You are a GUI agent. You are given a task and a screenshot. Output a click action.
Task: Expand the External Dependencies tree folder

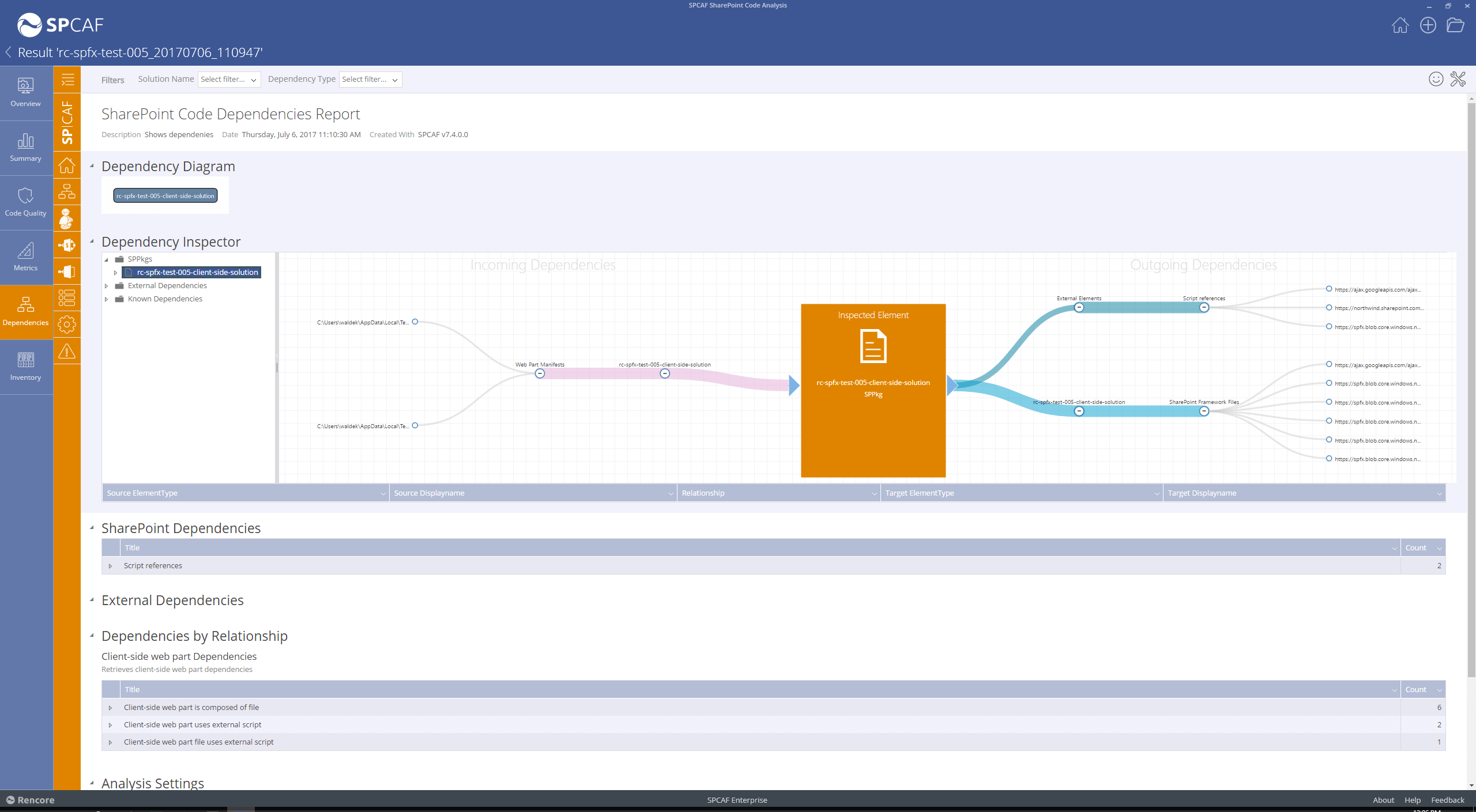(107, 286)
